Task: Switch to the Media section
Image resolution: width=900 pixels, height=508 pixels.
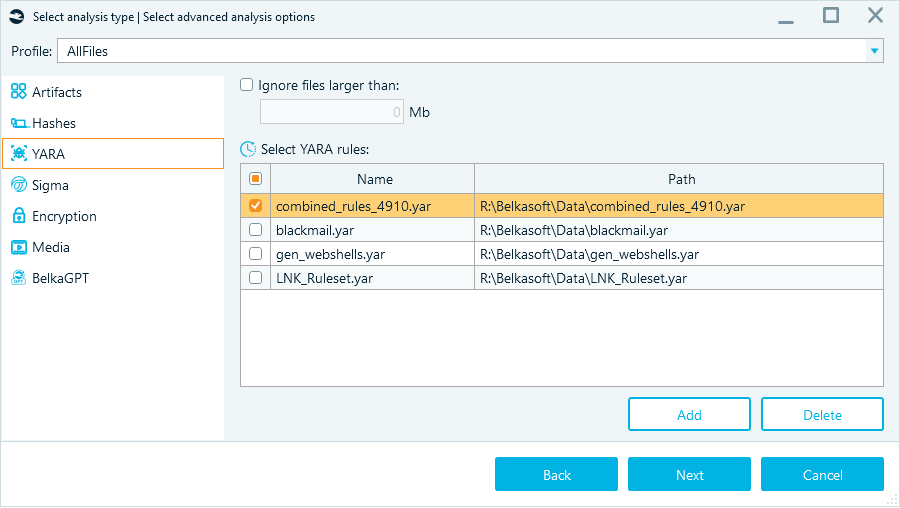Action: pyautogui.click(x=112, y=247)
